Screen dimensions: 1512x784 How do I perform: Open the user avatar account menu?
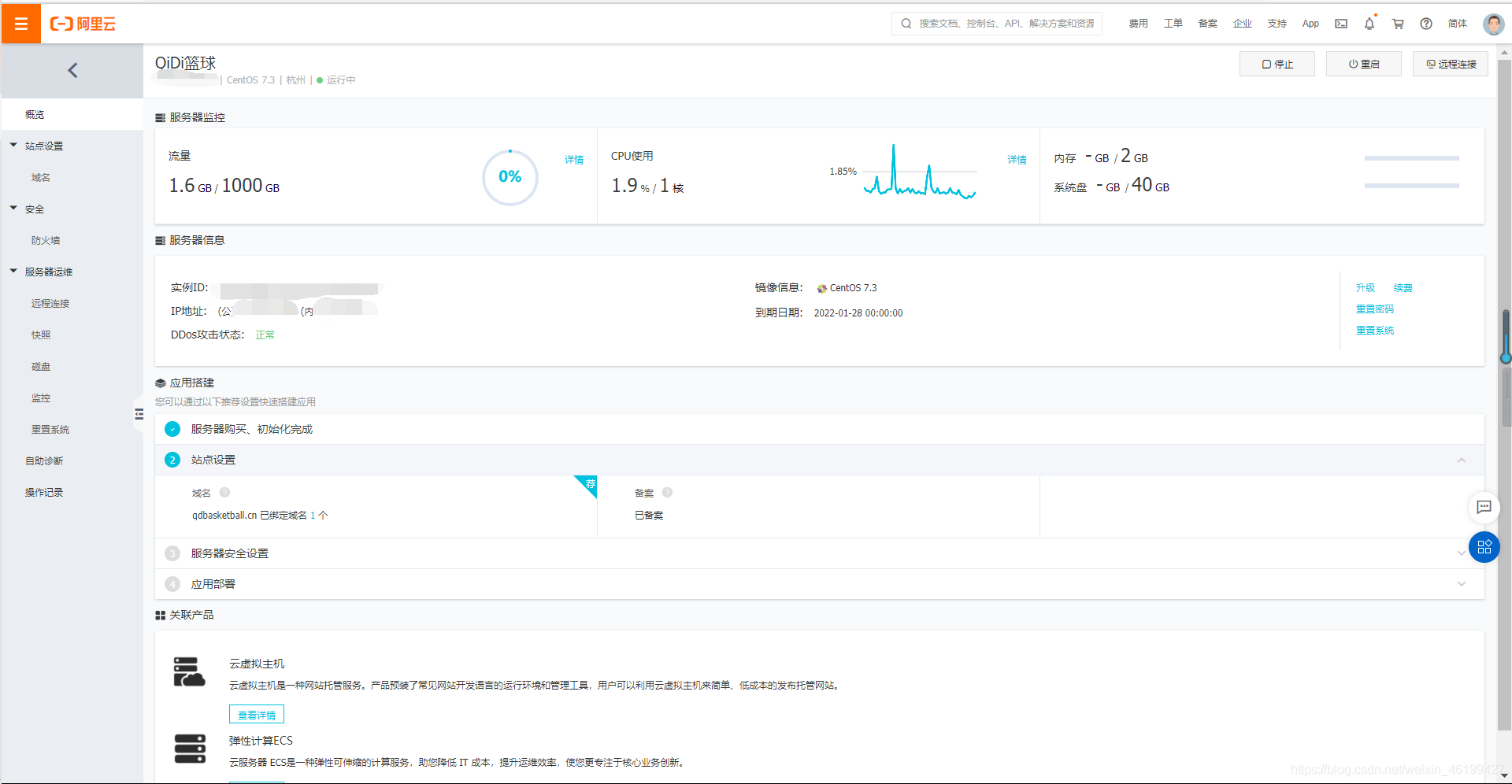(x=1493, y=24)
